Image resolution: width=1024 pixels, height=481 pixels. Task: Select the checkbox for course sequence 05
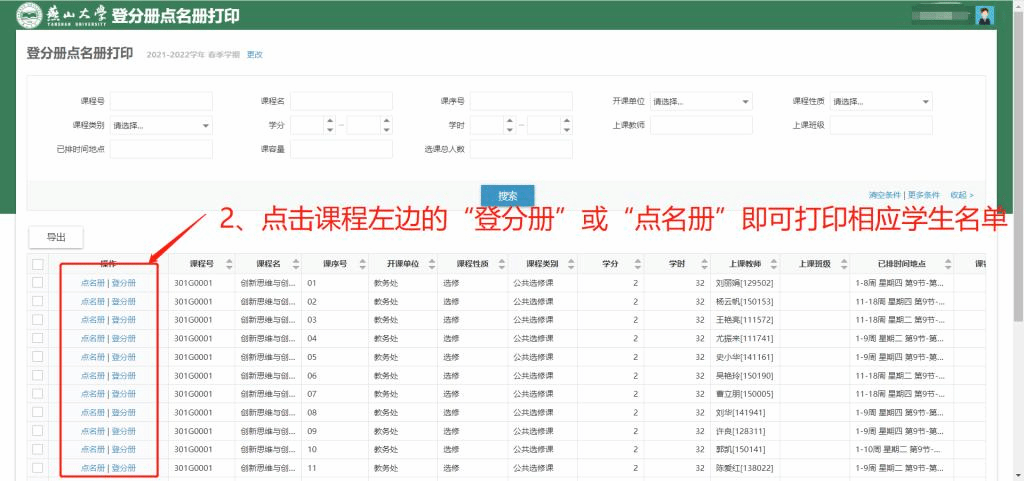coord(38,357)
